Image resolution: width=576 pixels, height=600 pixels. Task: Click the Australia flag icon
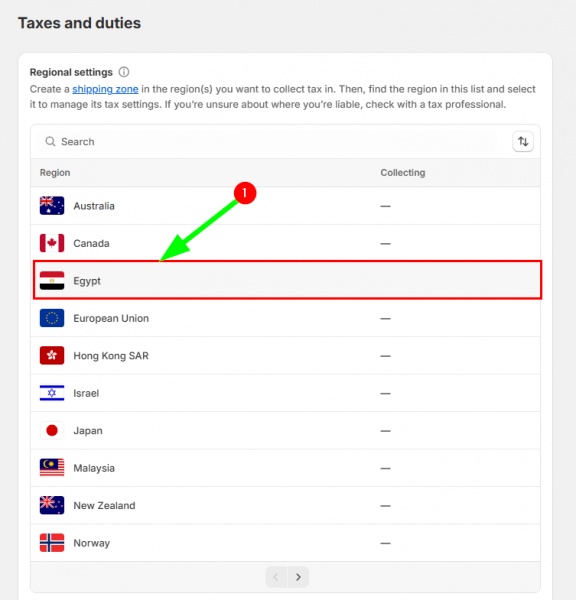(x=52, y=206)
